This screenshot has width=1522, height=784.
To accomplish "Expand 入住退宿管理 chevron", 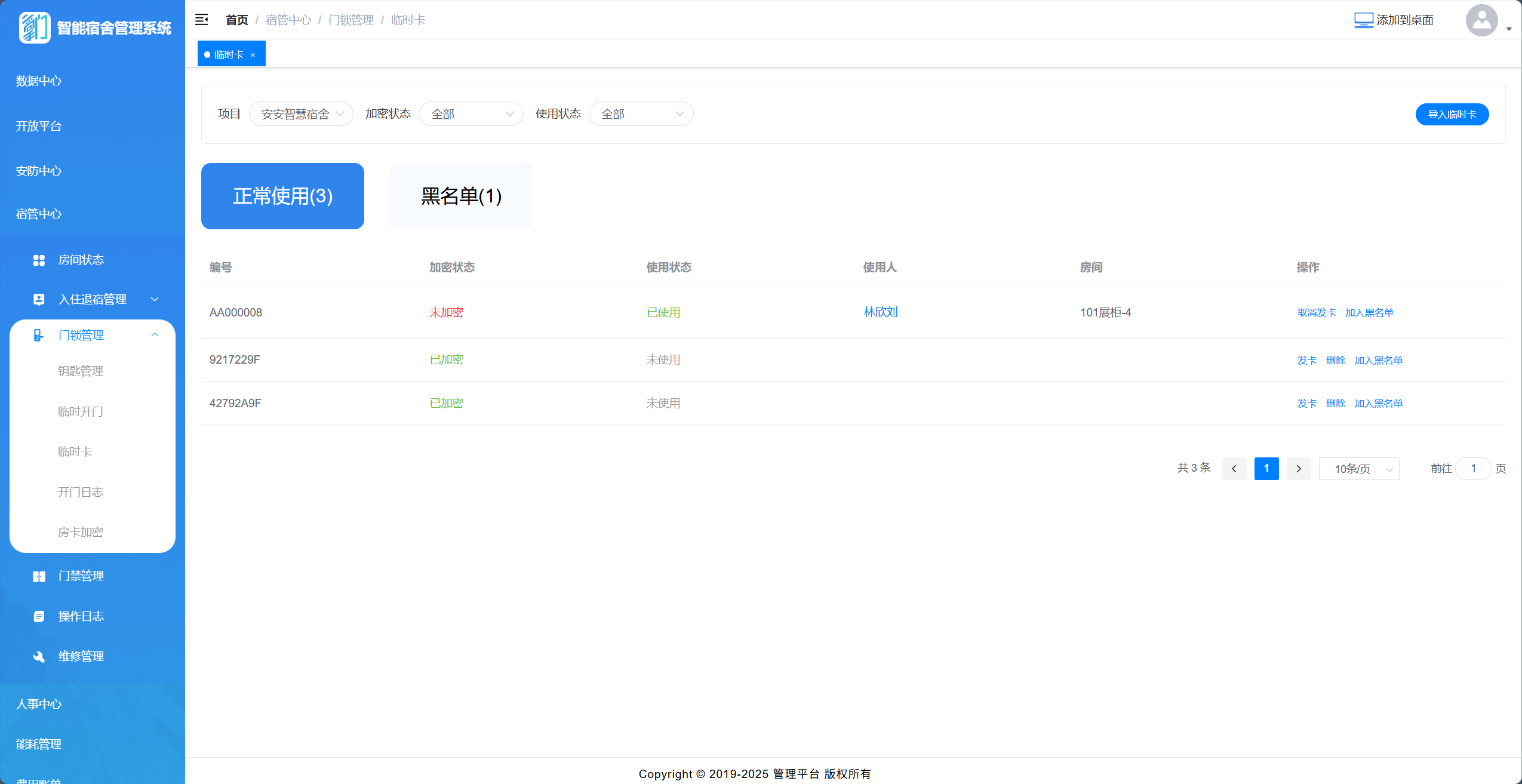I will click(x=155, y=299).
